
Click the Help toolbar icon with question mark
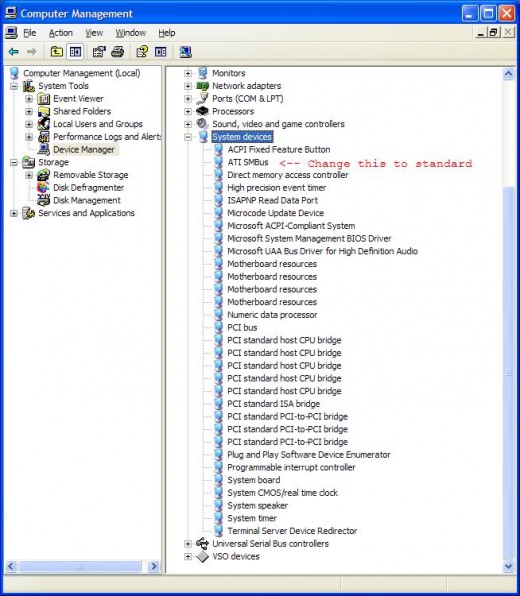(142, 51)
